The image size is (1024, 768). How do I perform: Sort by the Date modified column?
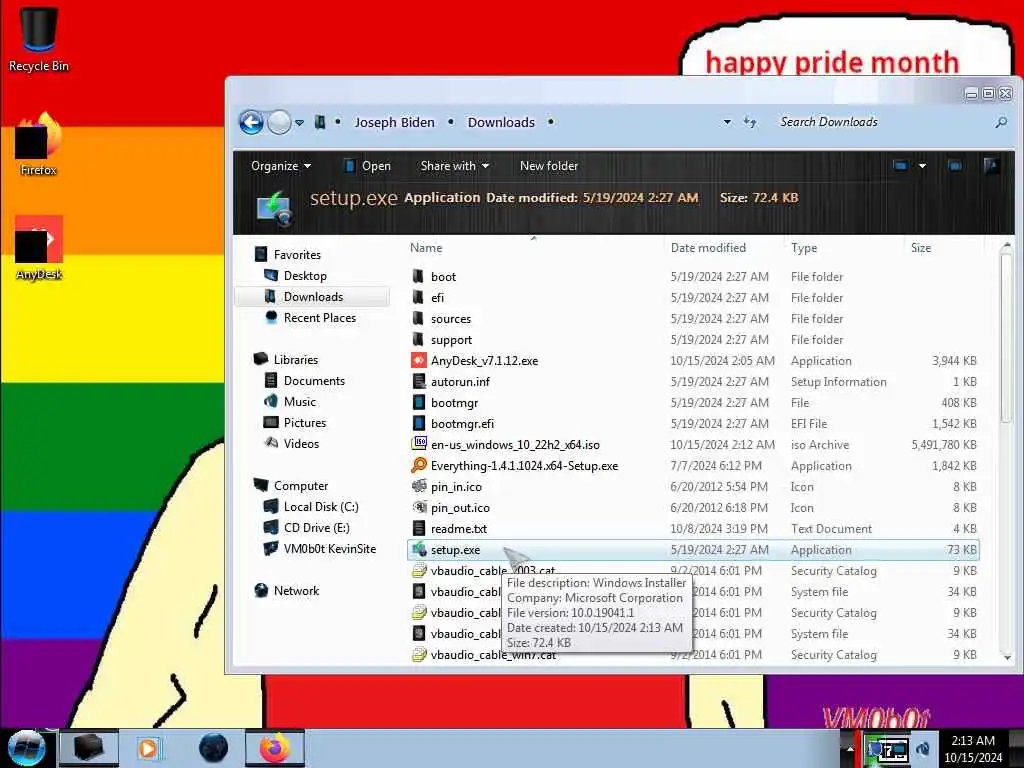click(x=708, y=248)
